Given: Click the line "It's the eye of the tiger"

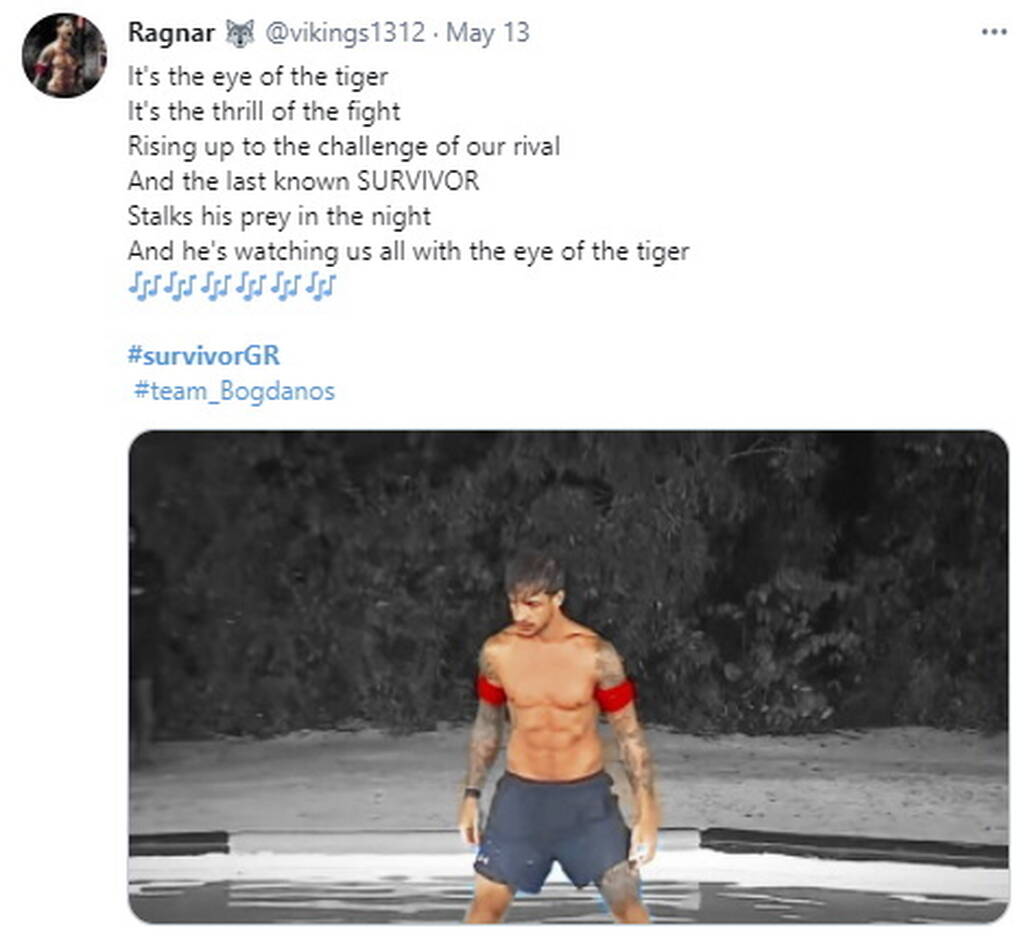Looking at the screenshot, I should click(257, 76).
